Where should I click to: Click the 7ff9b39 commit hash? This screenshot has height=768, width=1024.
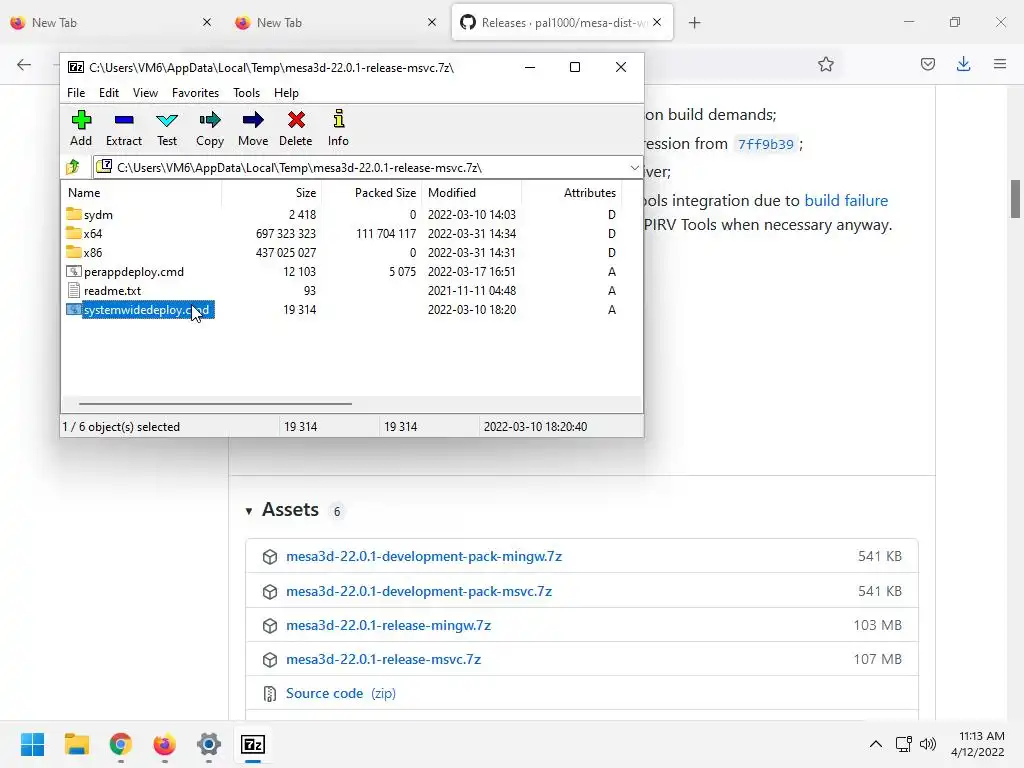(x=765, y=144)
